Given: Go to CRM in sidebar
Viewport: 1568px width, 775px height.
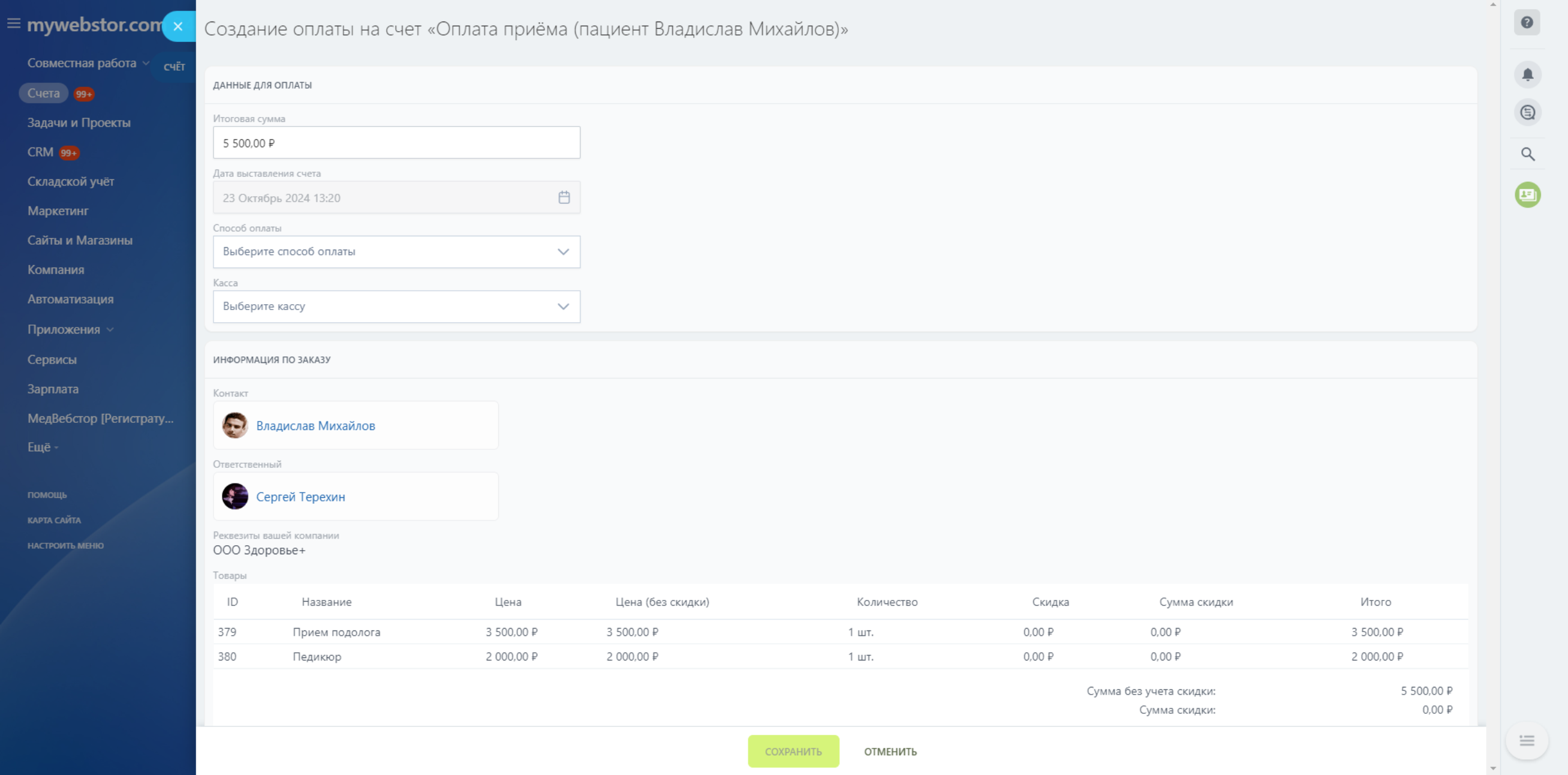Looking at the screenshot, I should click(40, 152).
